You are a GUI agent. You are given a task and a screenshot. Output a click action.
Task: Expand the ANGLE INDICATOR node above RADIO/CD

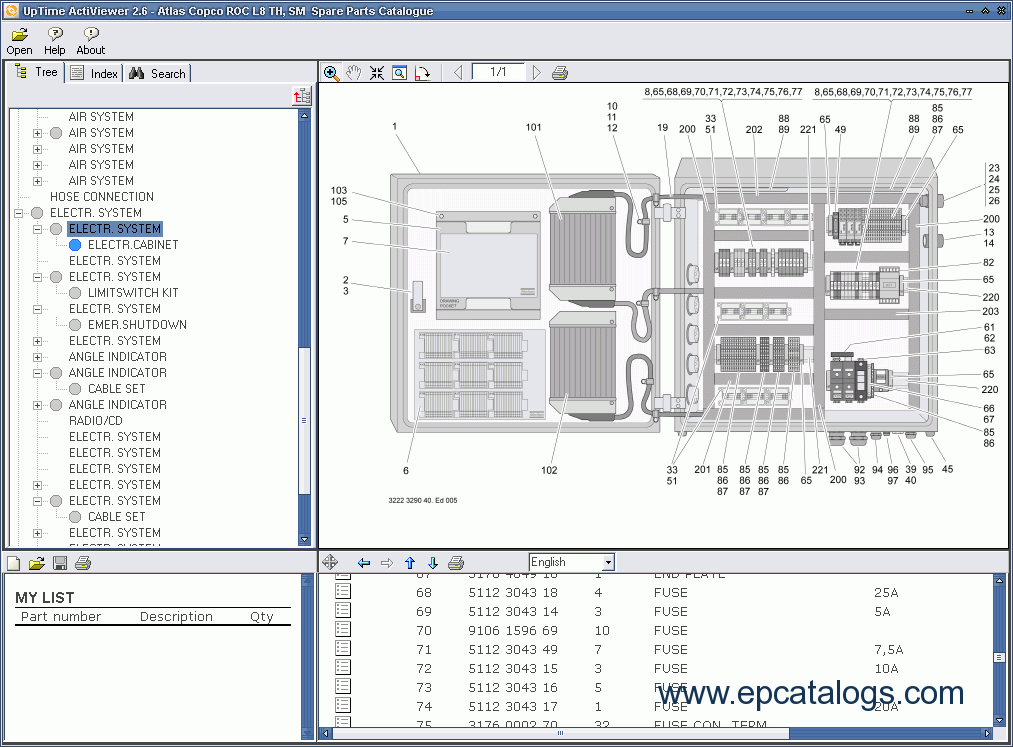(x=38, y=405)
